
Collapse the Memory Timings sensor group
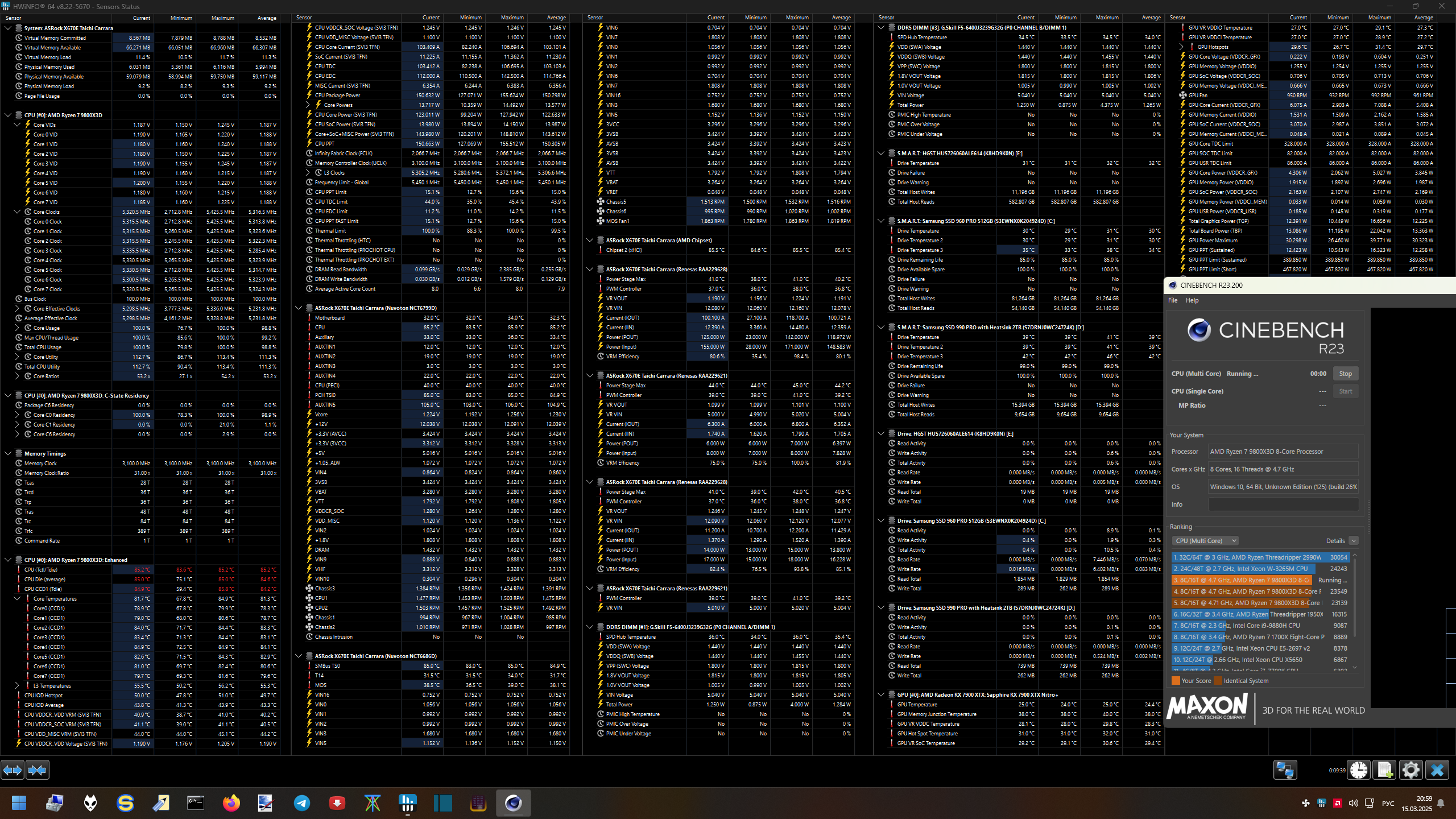[8, 453]
